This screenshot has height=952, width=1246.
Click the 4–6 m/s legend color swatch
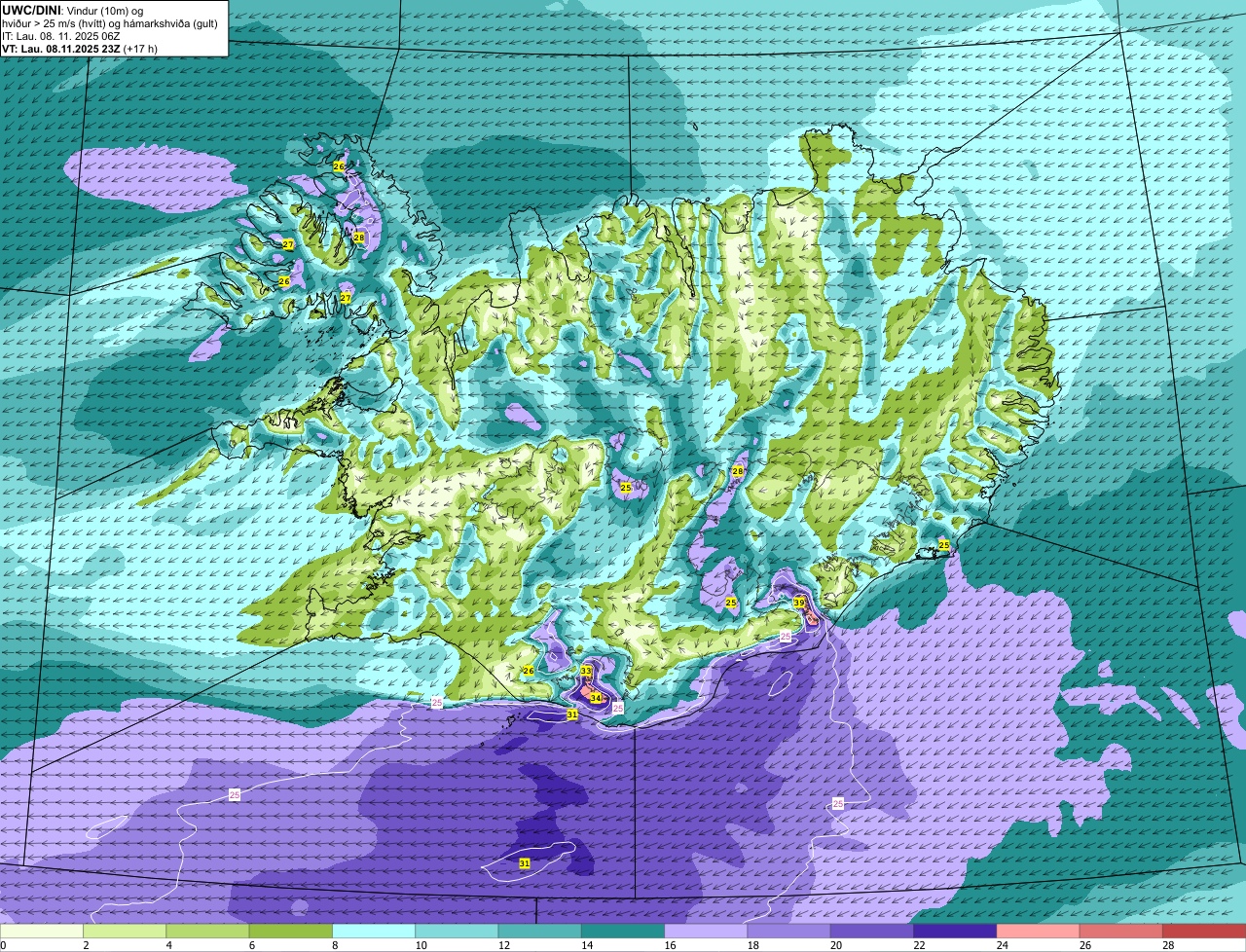click(207, 931)
